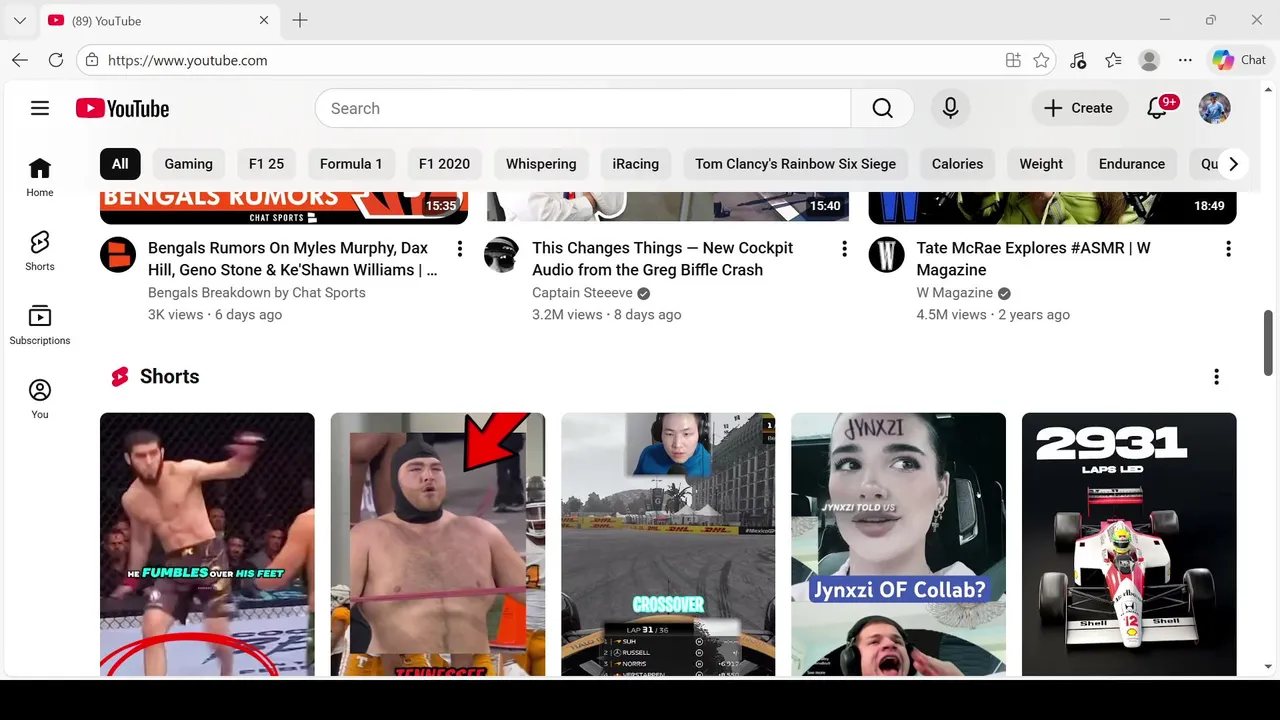Refresh the page
This screenshot has width=1280, height=720.
coord(56,60)
